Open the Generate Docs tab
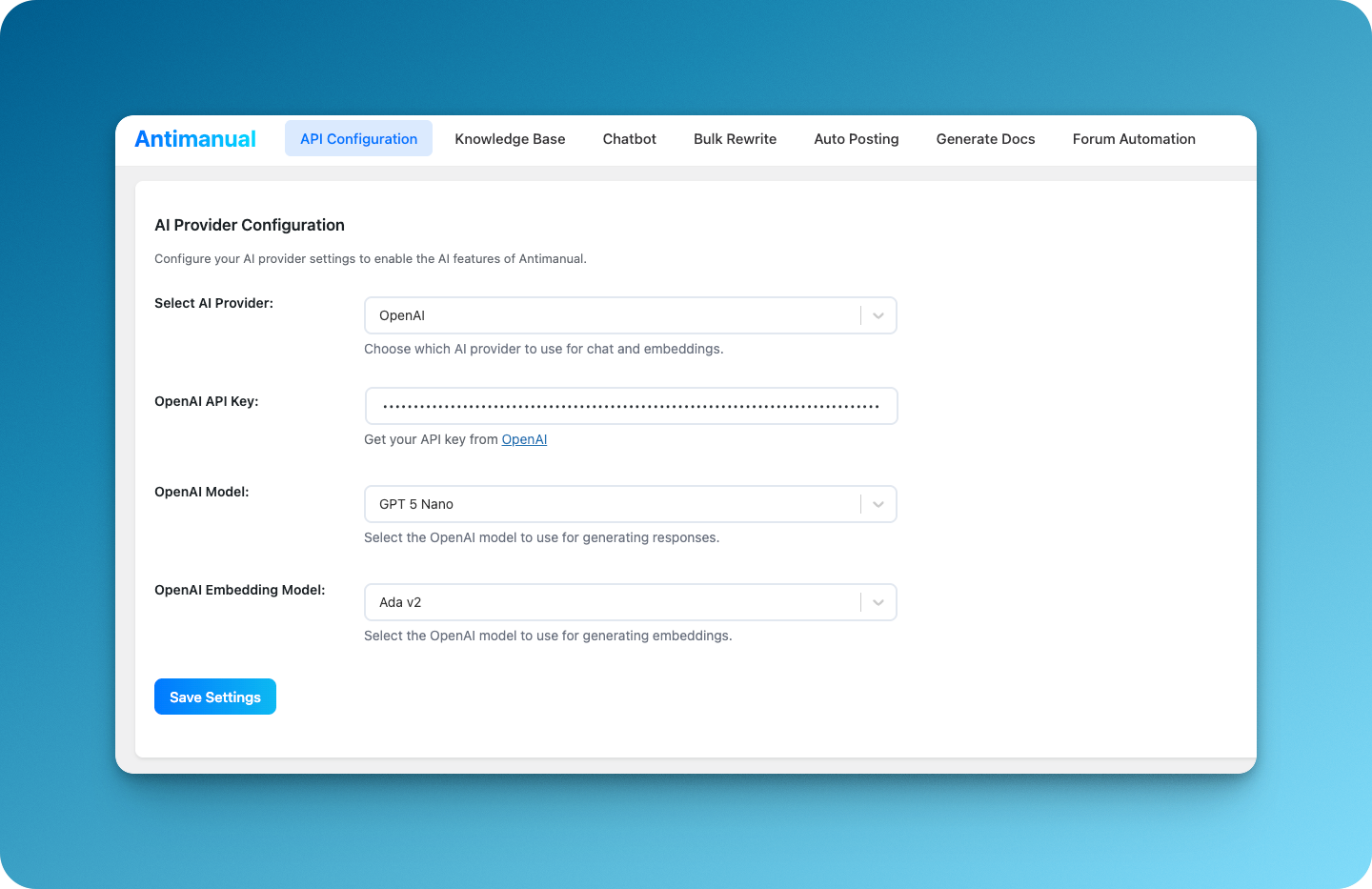Viewport: 1372px width, 889px height. (x=985, y=139)
